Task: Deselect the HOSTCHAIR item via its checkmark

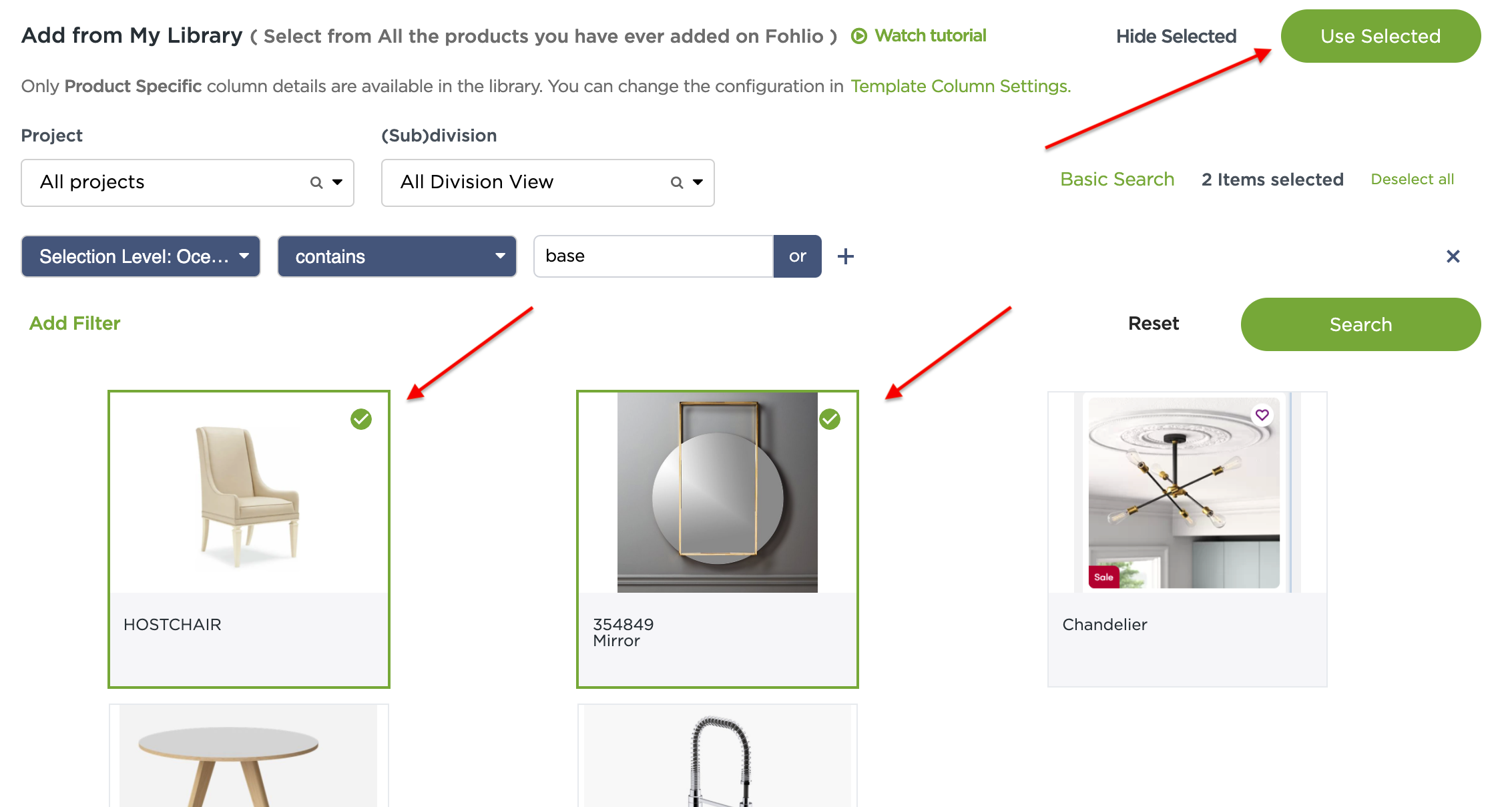Action: pos(361,420)
